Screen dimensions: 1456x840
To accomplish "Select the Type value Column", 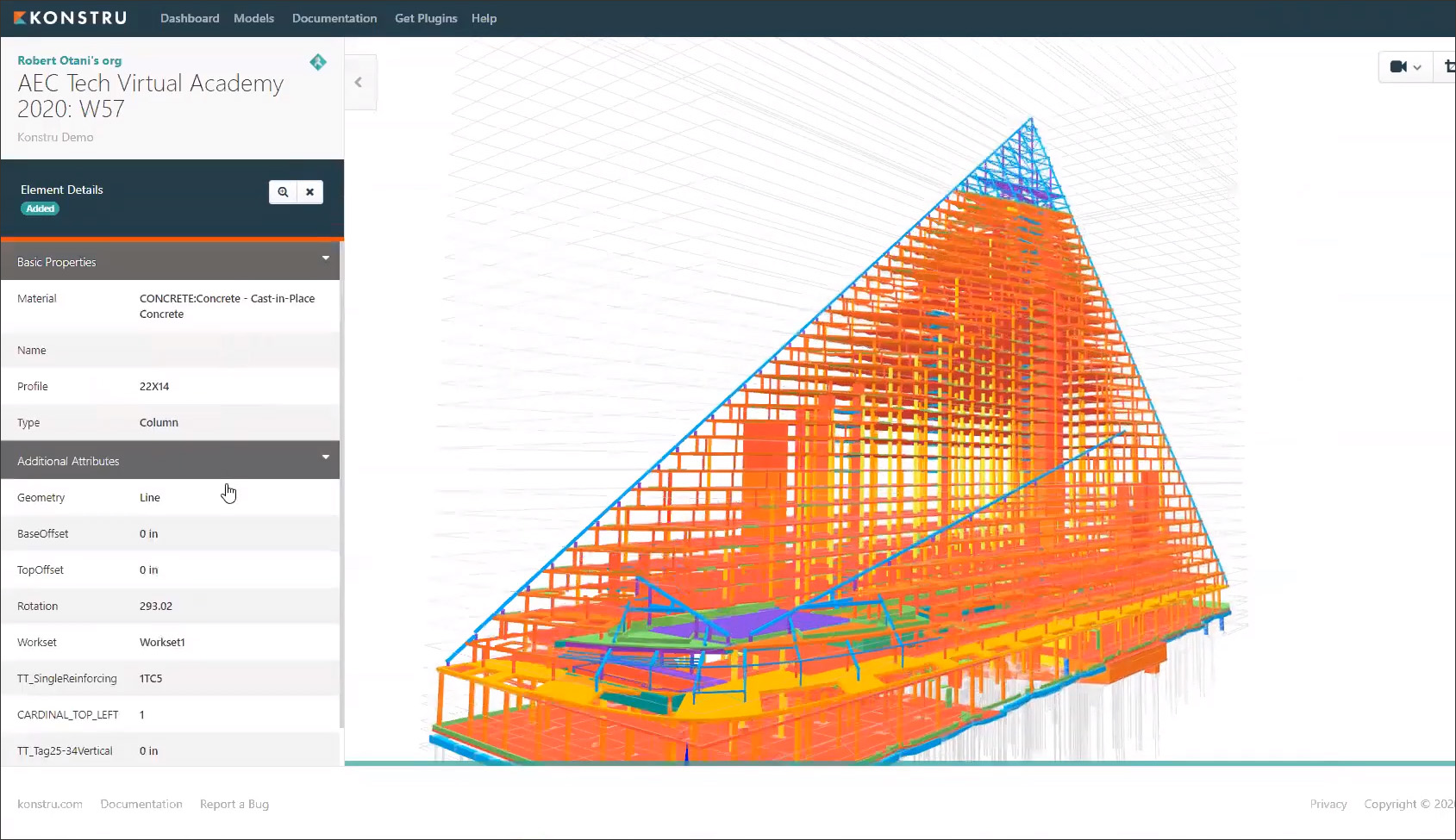I will point(159,422).
